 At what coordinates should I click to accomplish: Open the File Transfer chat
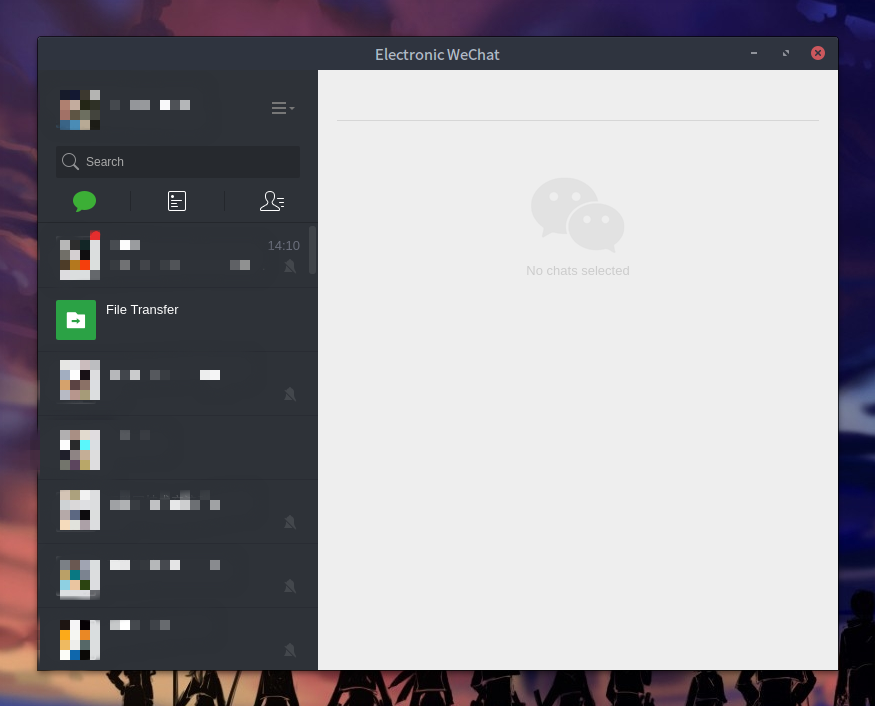point(178,320)
